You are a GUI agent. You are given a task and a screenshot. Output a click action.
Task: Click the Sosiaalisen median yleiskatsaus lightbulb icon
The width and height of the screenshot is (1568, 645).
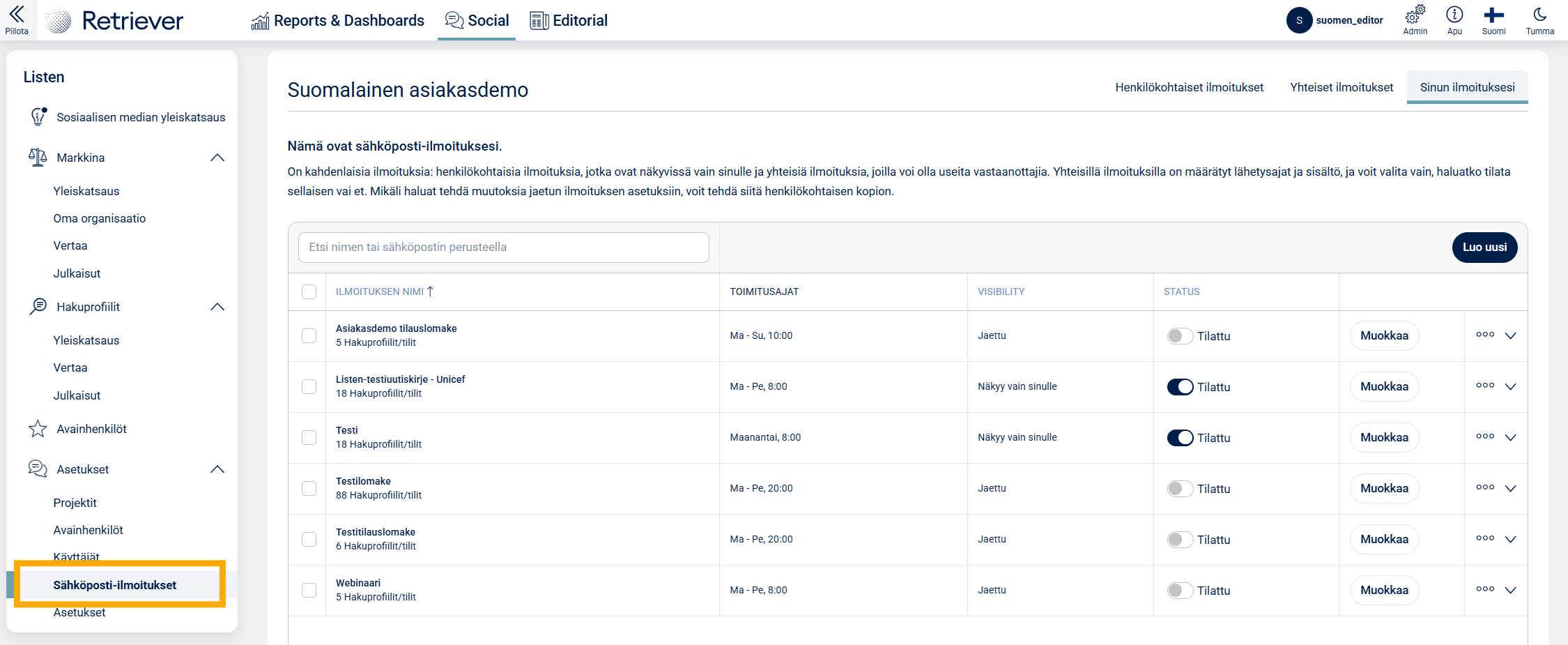[38, 116]
